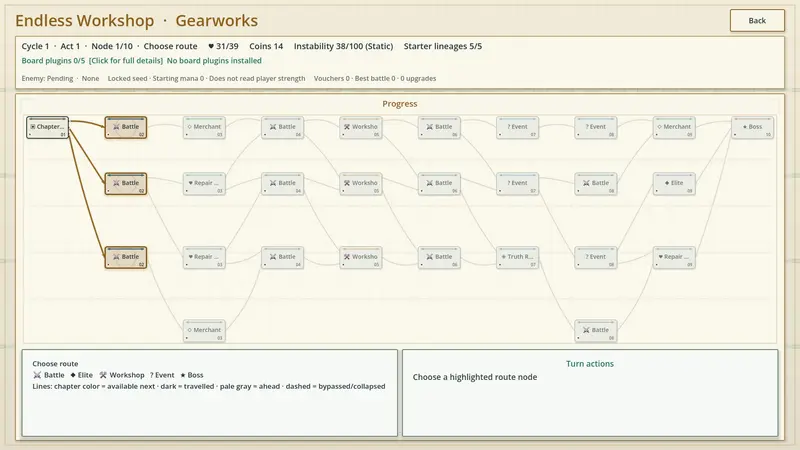800x450 pixels.
Task: Select the top highlighted Battle node
Action: tap(126, 128)
